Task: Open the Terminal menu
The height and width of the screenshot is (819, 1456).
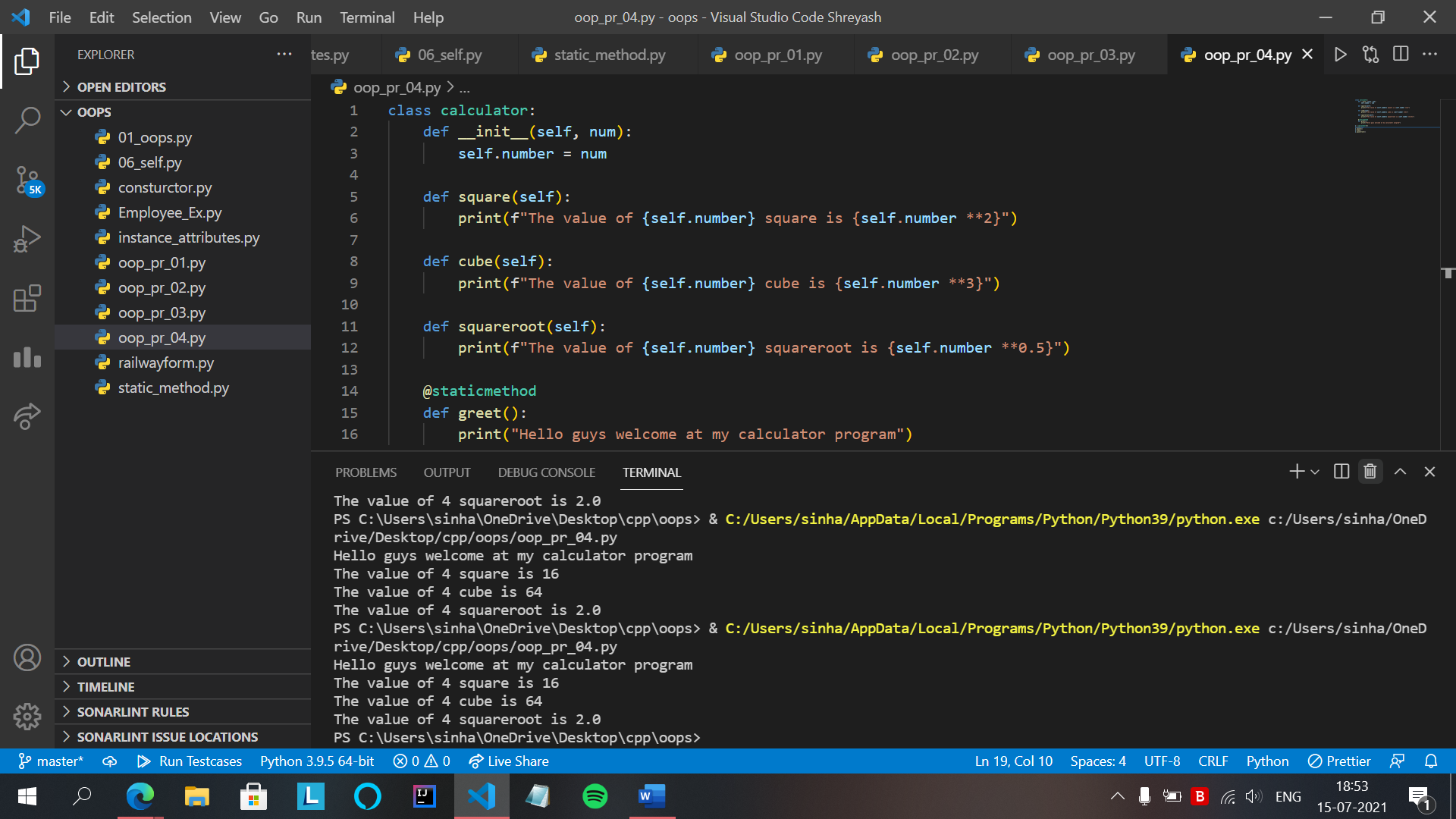Action: [x=367, y=17]
